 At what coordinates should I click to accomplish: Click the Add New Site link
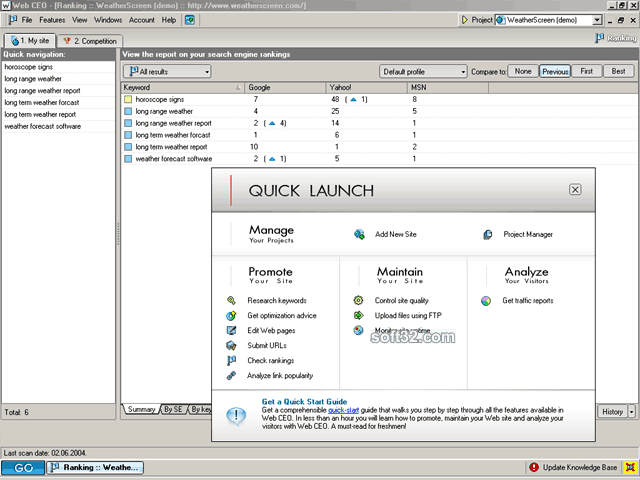point(396,234)
